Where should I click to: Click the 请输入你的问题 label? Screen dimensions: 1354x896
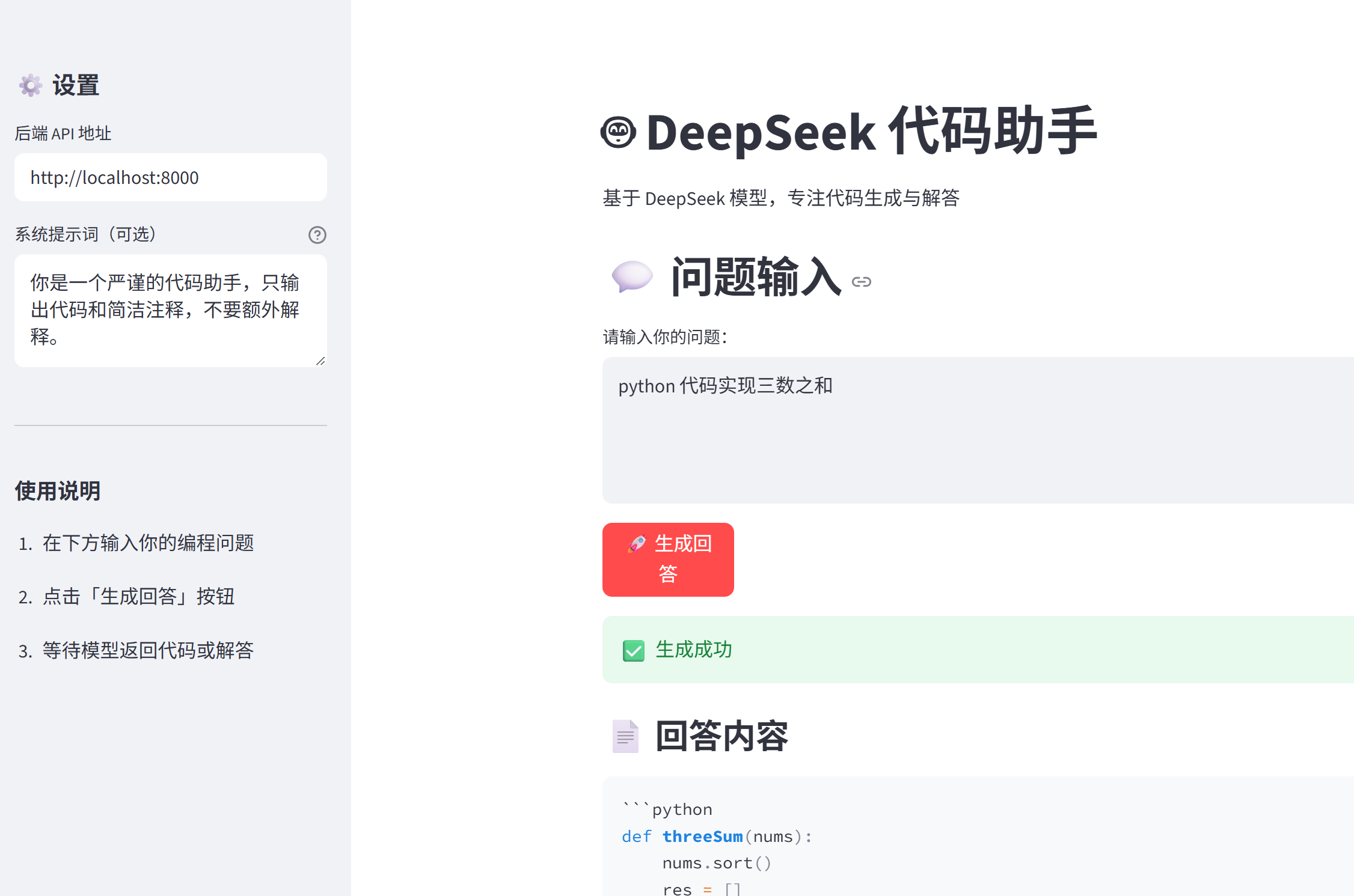coord(665,337)
